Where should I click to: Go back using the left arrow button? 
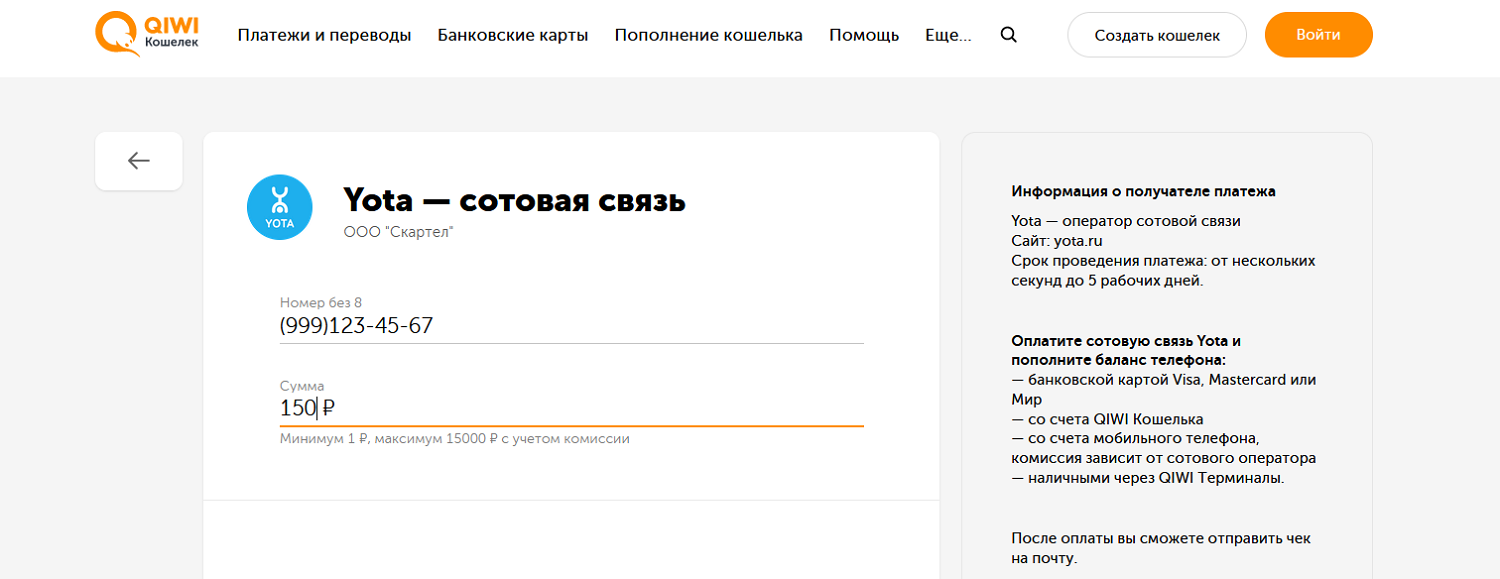[x=139, y=160]
